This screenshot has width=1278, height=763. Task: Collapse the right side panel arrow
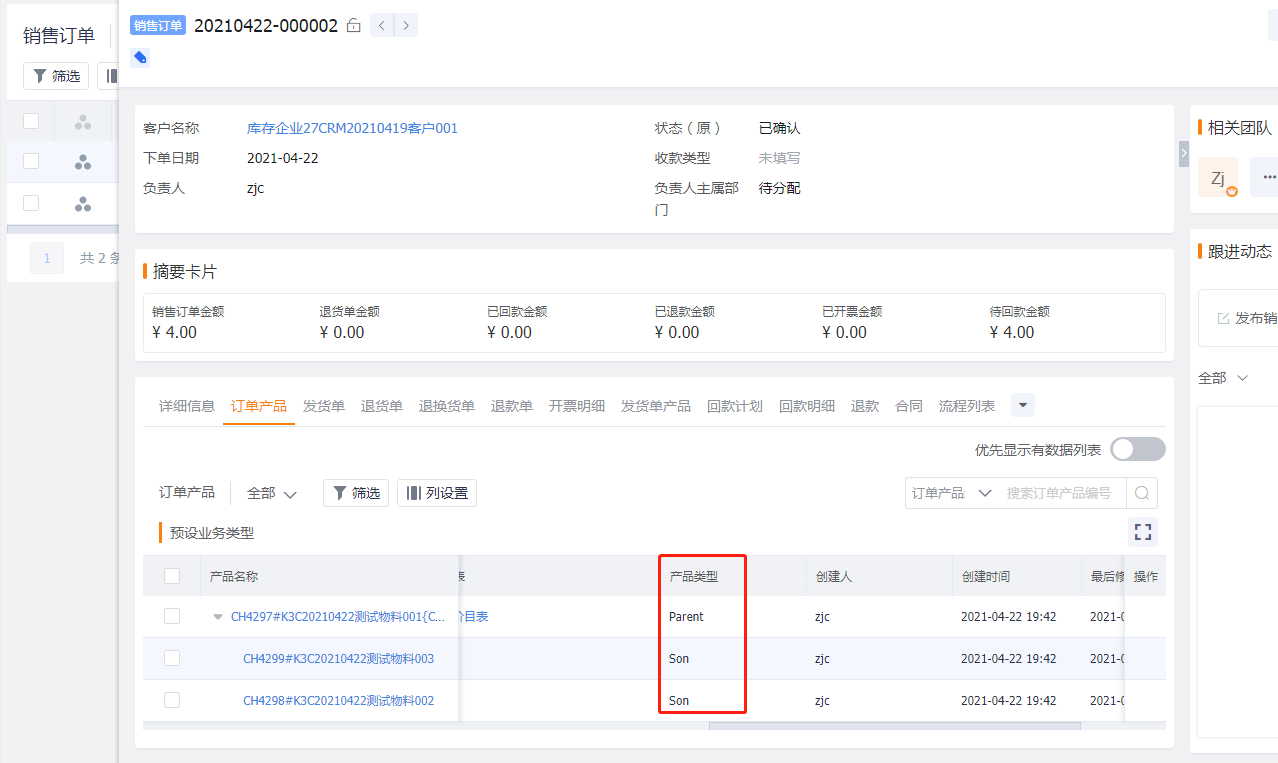(x=1183, y=154)
